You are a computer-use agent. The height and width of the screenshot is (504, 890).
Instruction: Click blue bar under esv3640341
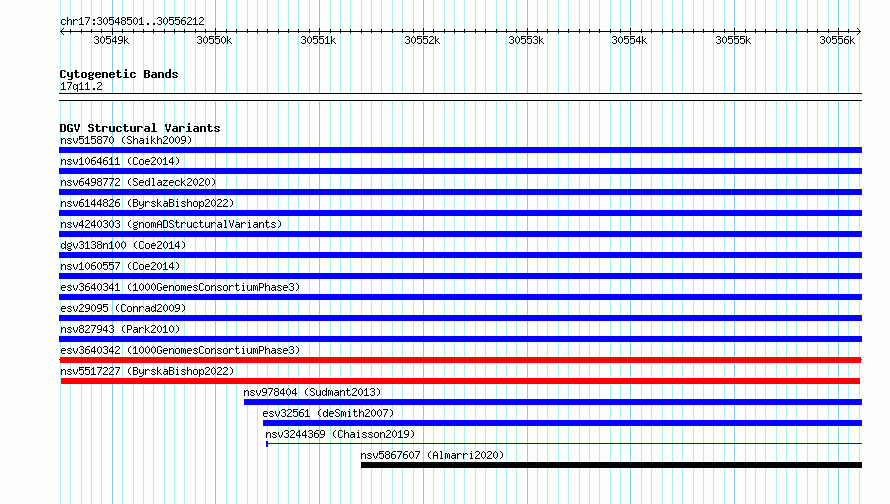pyautogui.click(x=460, y=297)
